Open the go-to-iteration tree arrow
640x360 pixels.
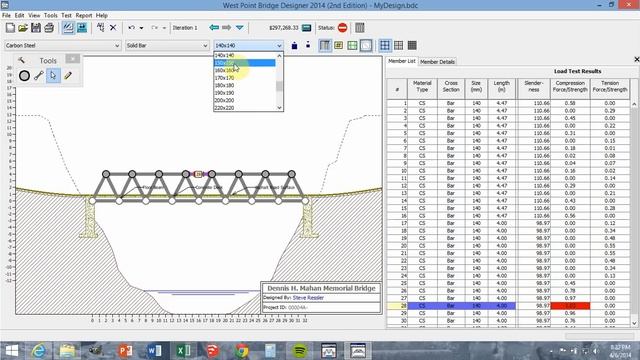pyautogui.click(x=240, y=27)
